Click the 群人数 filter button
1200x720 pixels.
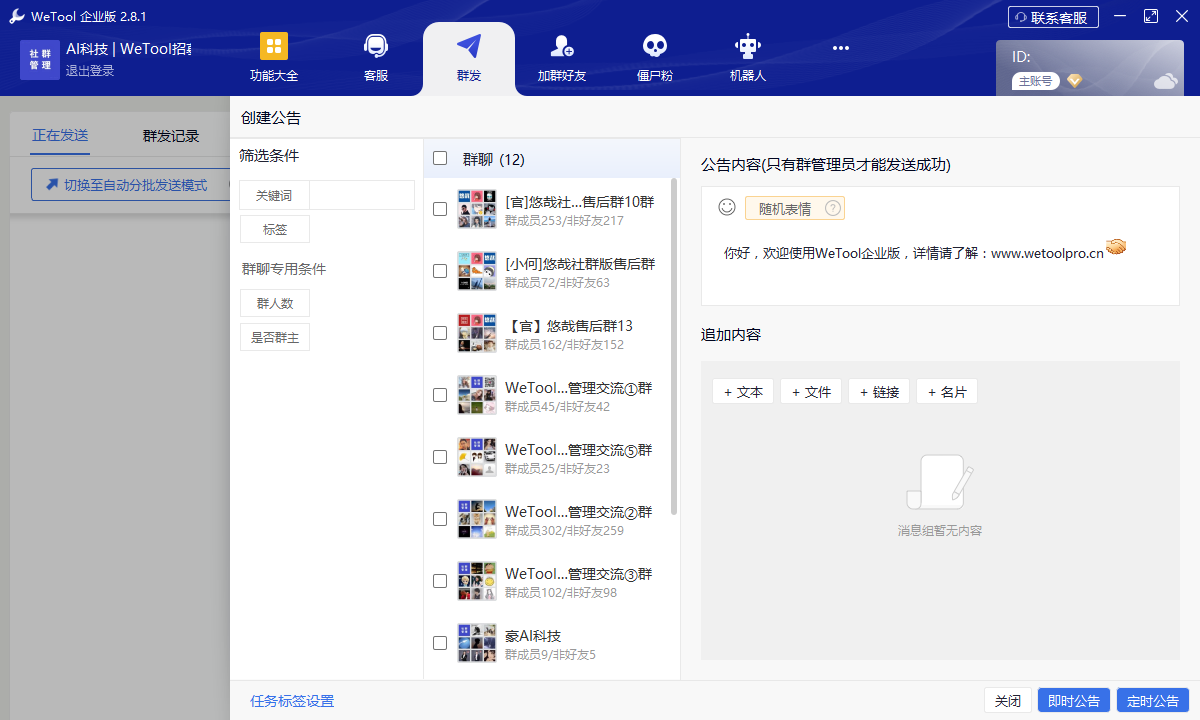(x=275, y=303)
